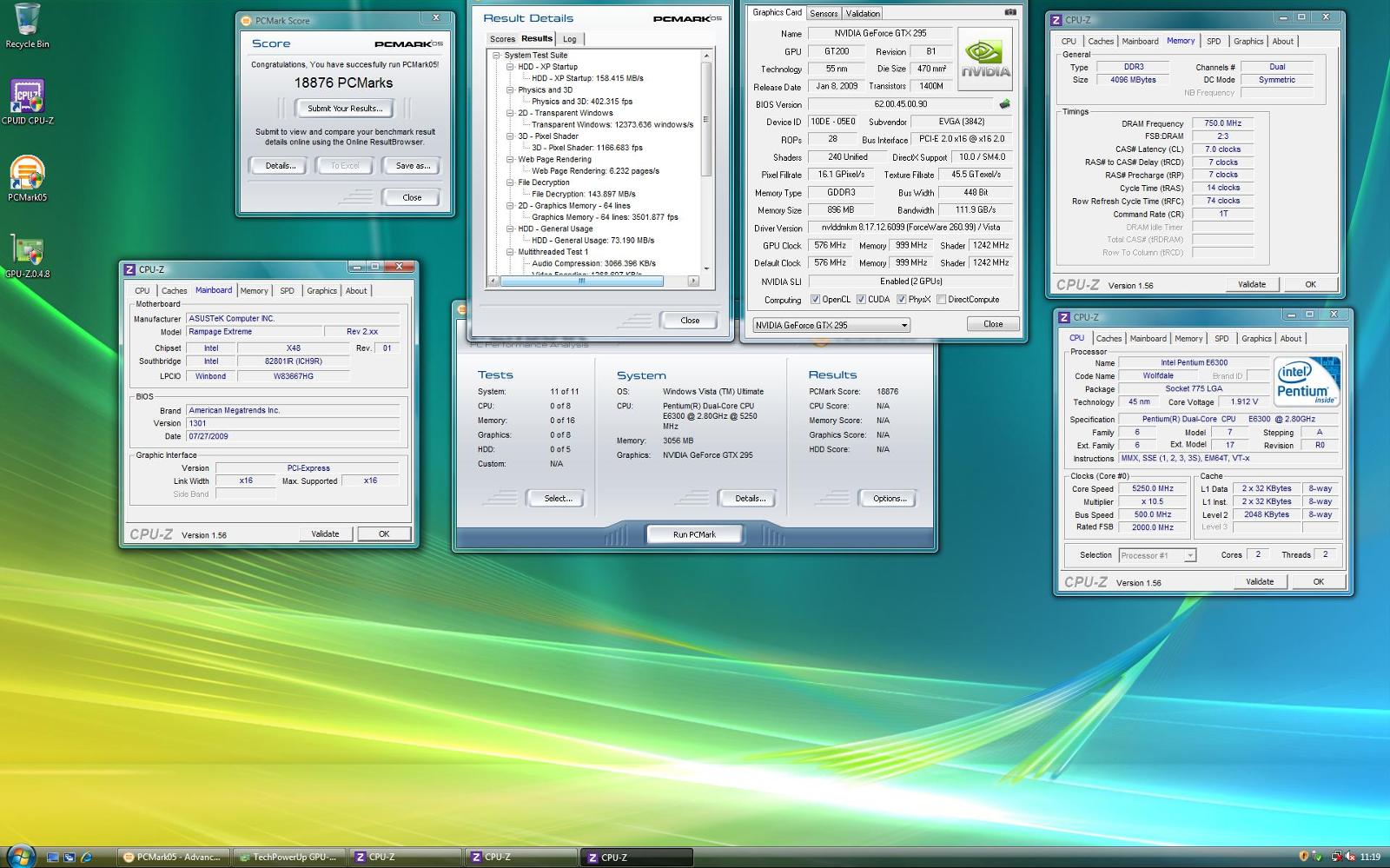This screenshot has height=868, width=1390.
Task: Toggle the OpenCL checkbox in GPU-Z
Action: pyautogui.click(x=815, y=300)
